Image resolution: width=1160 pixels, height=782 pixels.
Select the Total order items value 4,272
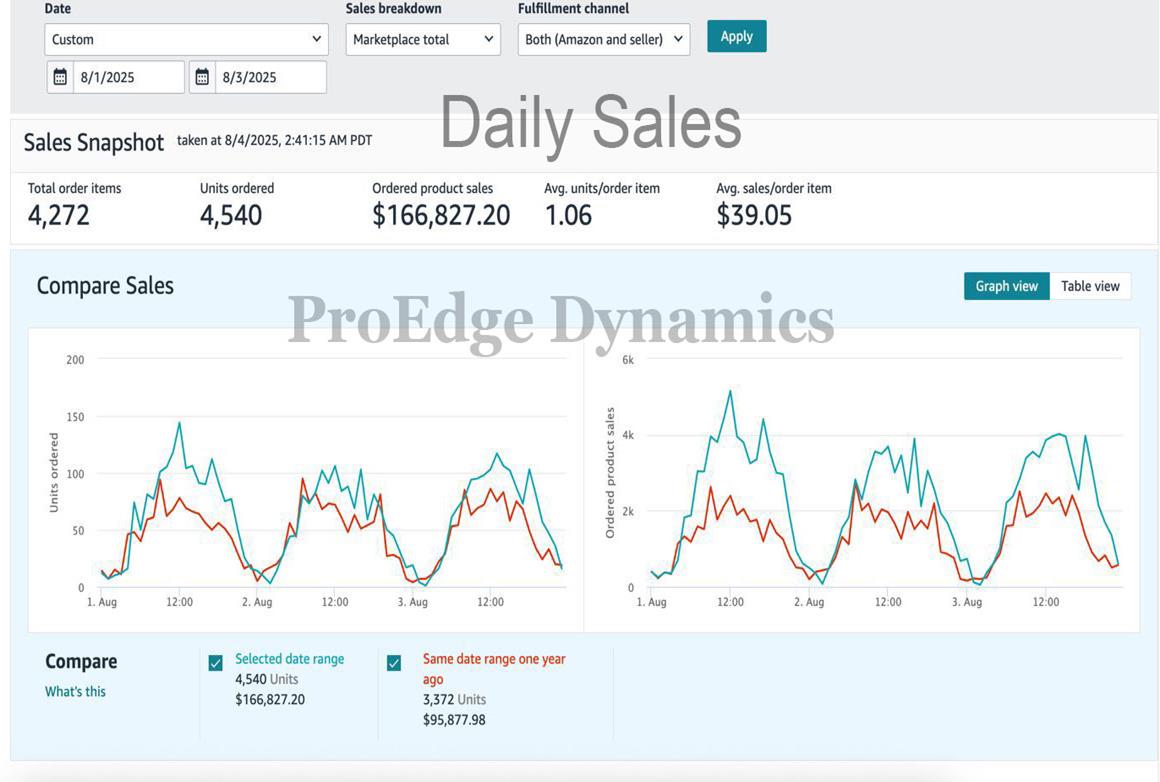click(59, 215)
